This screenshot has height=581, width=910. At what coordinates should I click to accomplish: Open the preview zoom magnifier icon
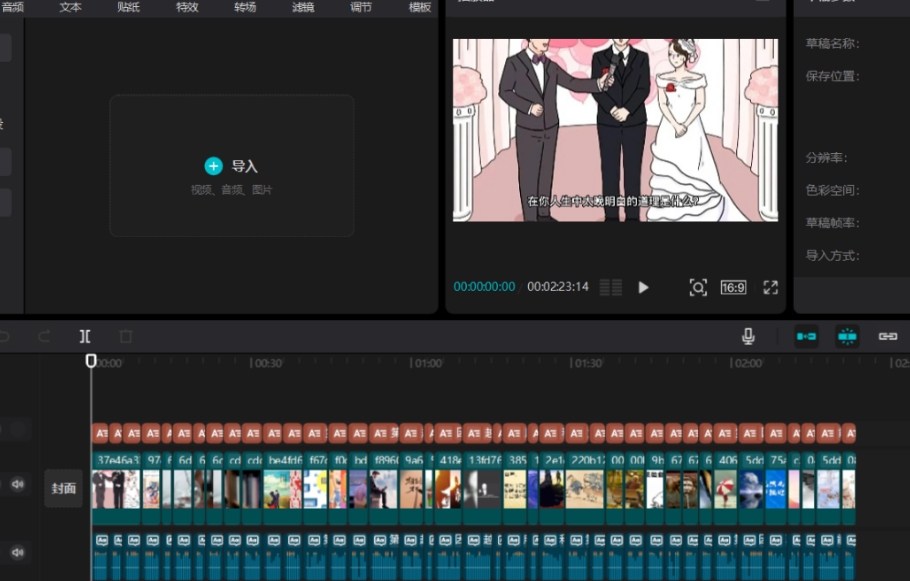(698, 287)
